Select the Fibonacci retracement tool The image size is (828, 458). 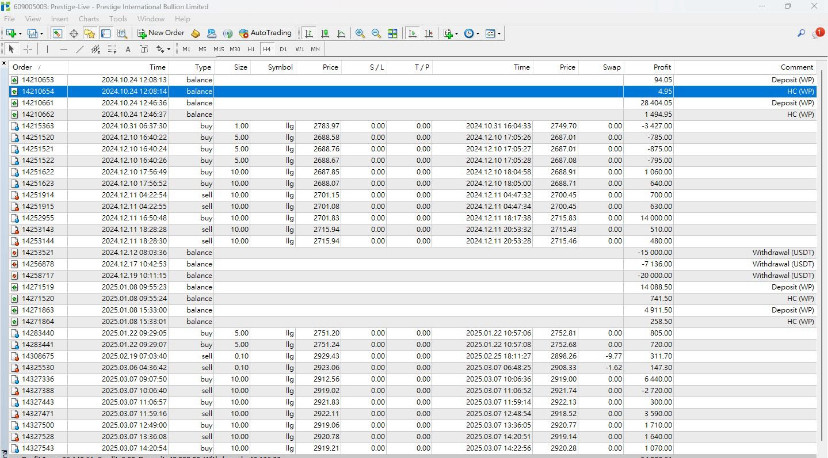[111, 48]
